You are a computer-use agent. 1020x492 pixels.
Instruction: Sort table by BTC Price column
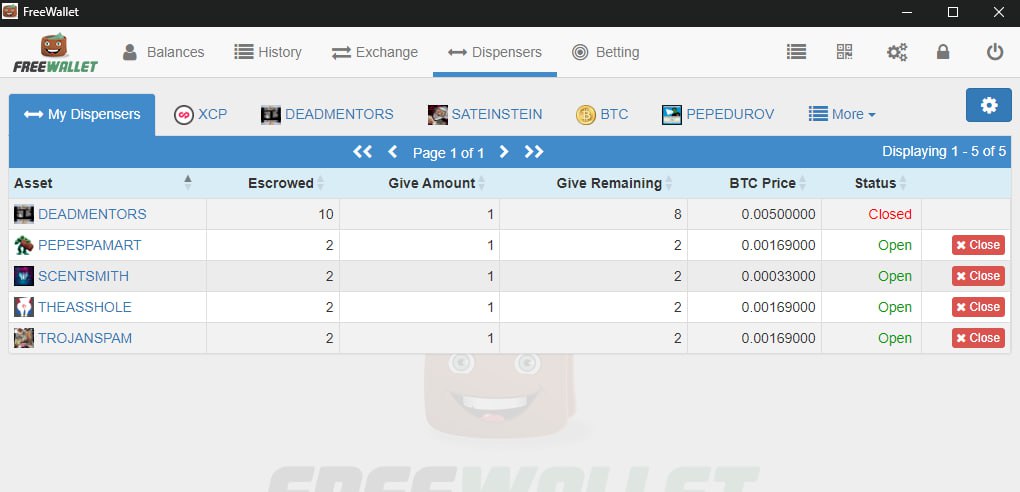pyautogui.click(x=755, y=184)
